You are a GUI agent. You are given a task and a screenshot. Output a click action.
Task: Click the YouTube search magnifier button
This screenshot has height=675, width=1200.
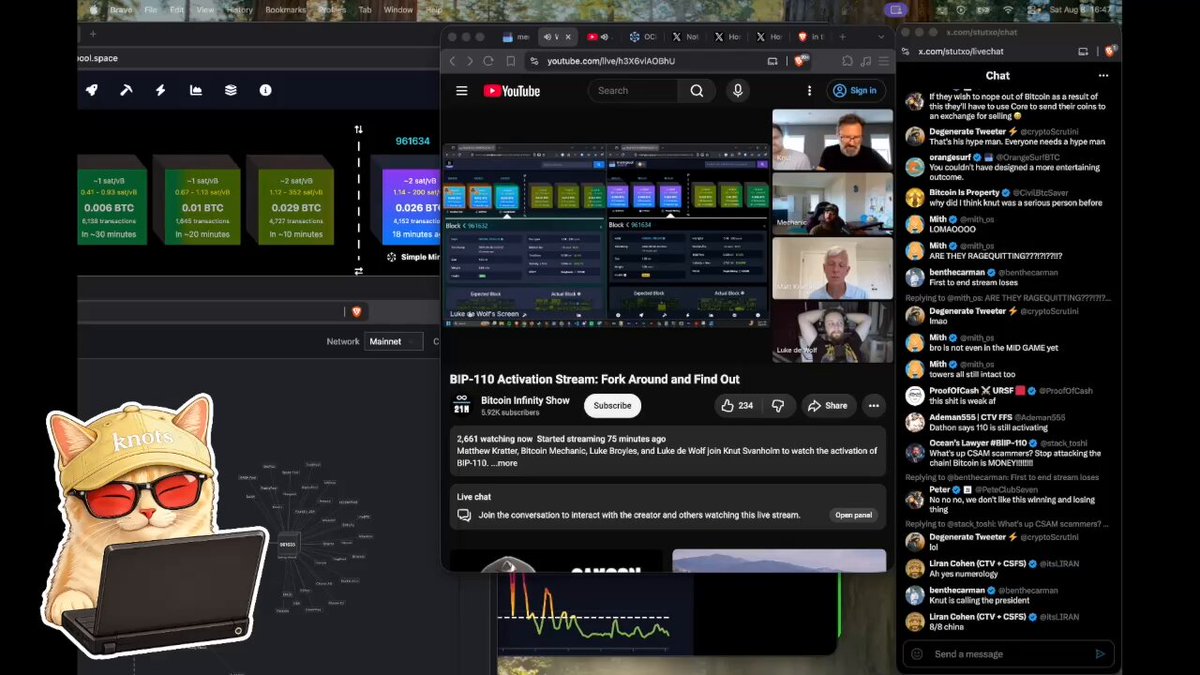[x=697, y=91]
